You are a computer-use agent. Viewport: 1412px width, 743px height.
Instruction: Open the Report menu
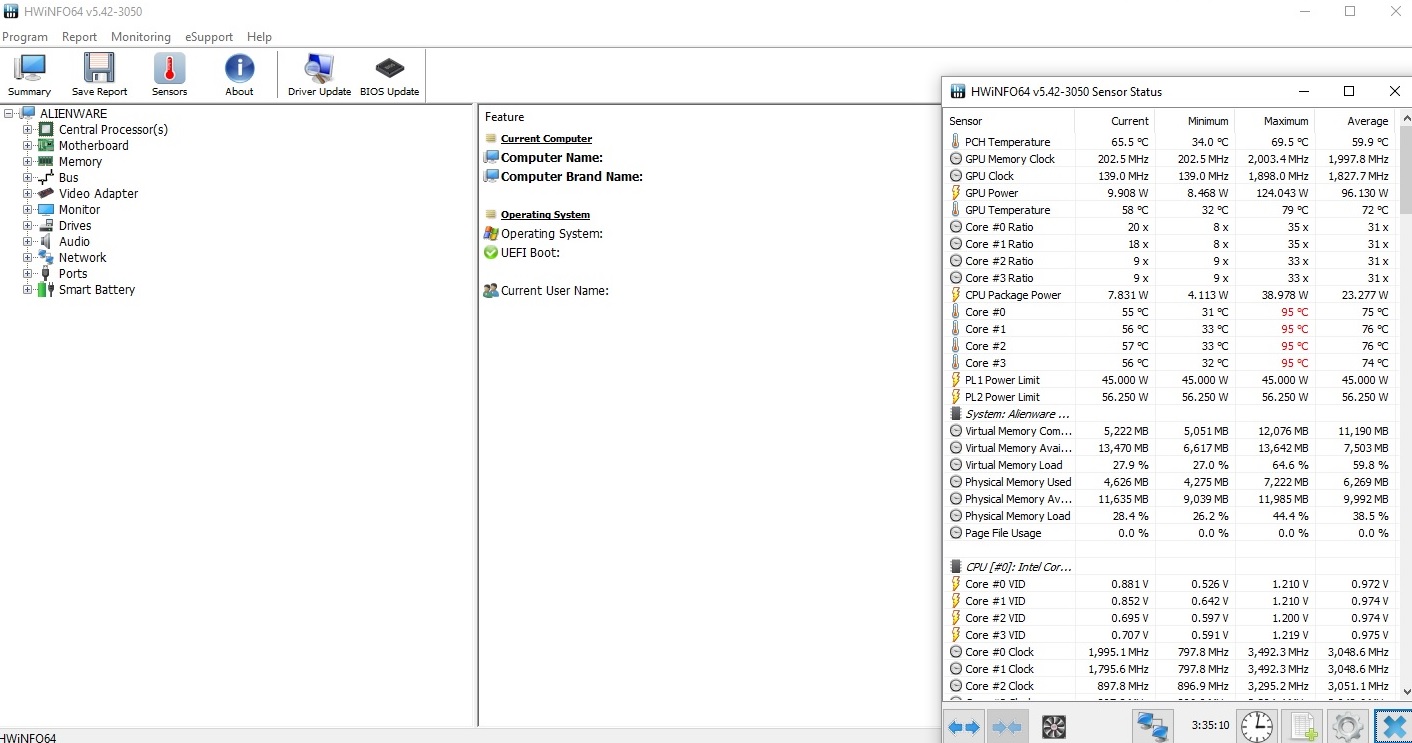click(x=79, y=37)
